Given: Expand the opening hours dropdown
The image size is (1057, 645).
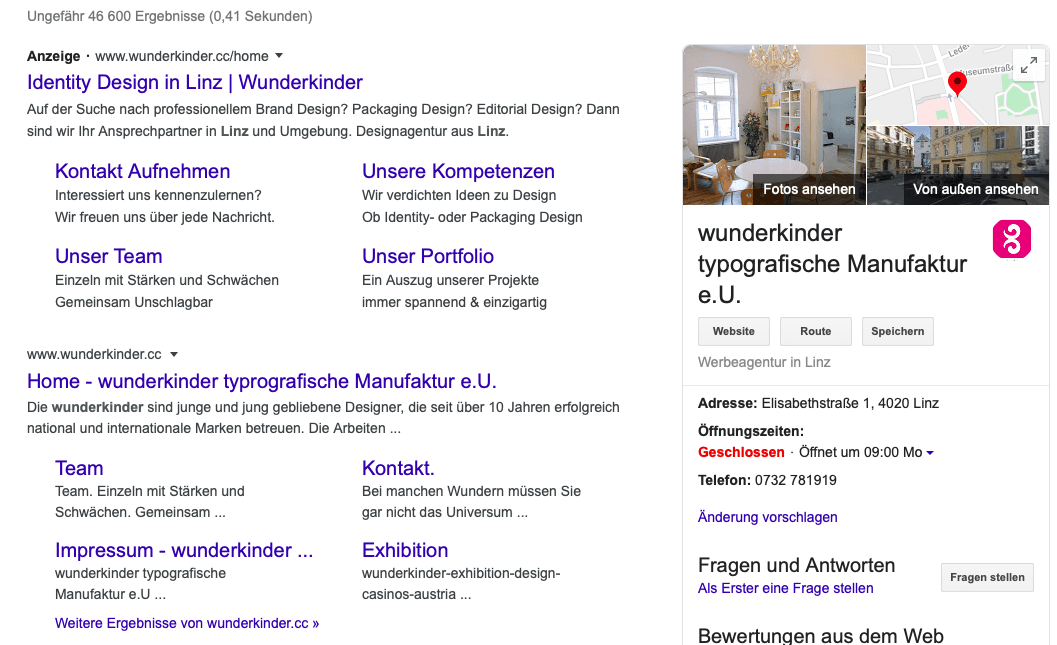Looking at the screenshot, I should [930, 453].
